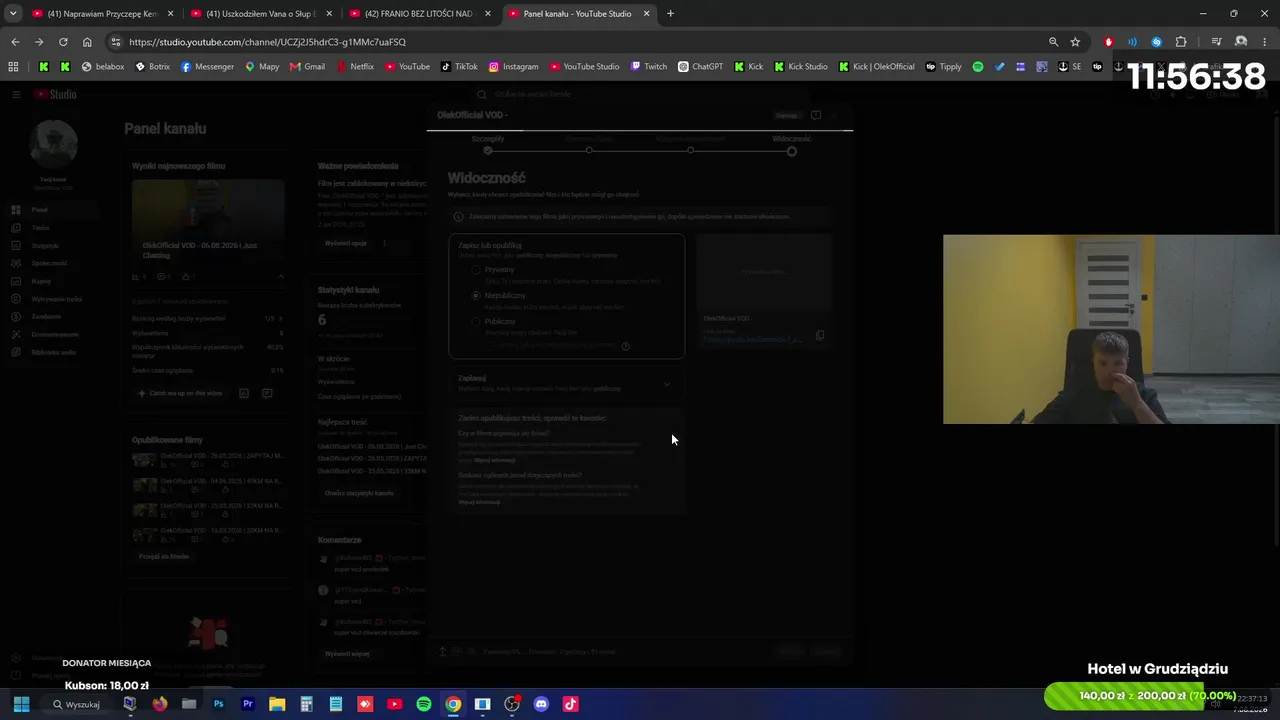
Task: Switch to the Uszkodziłem Vana o Słup tab
Action: (262, 14)
